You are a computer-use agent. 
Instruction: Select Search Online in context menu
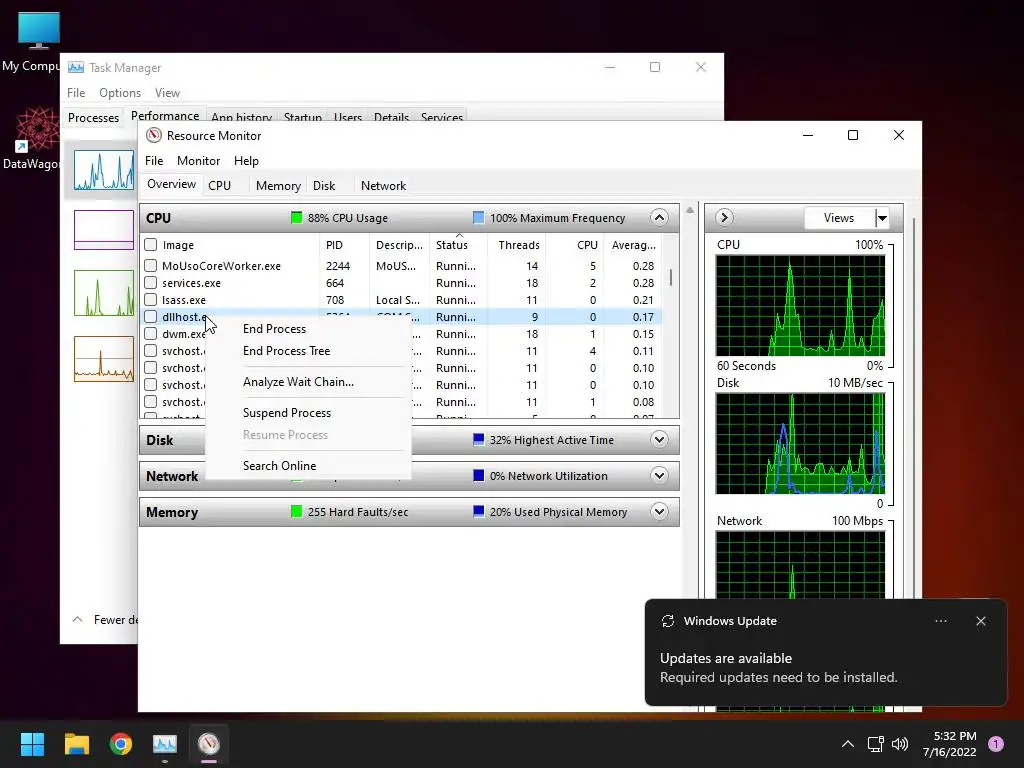point(280,466)
